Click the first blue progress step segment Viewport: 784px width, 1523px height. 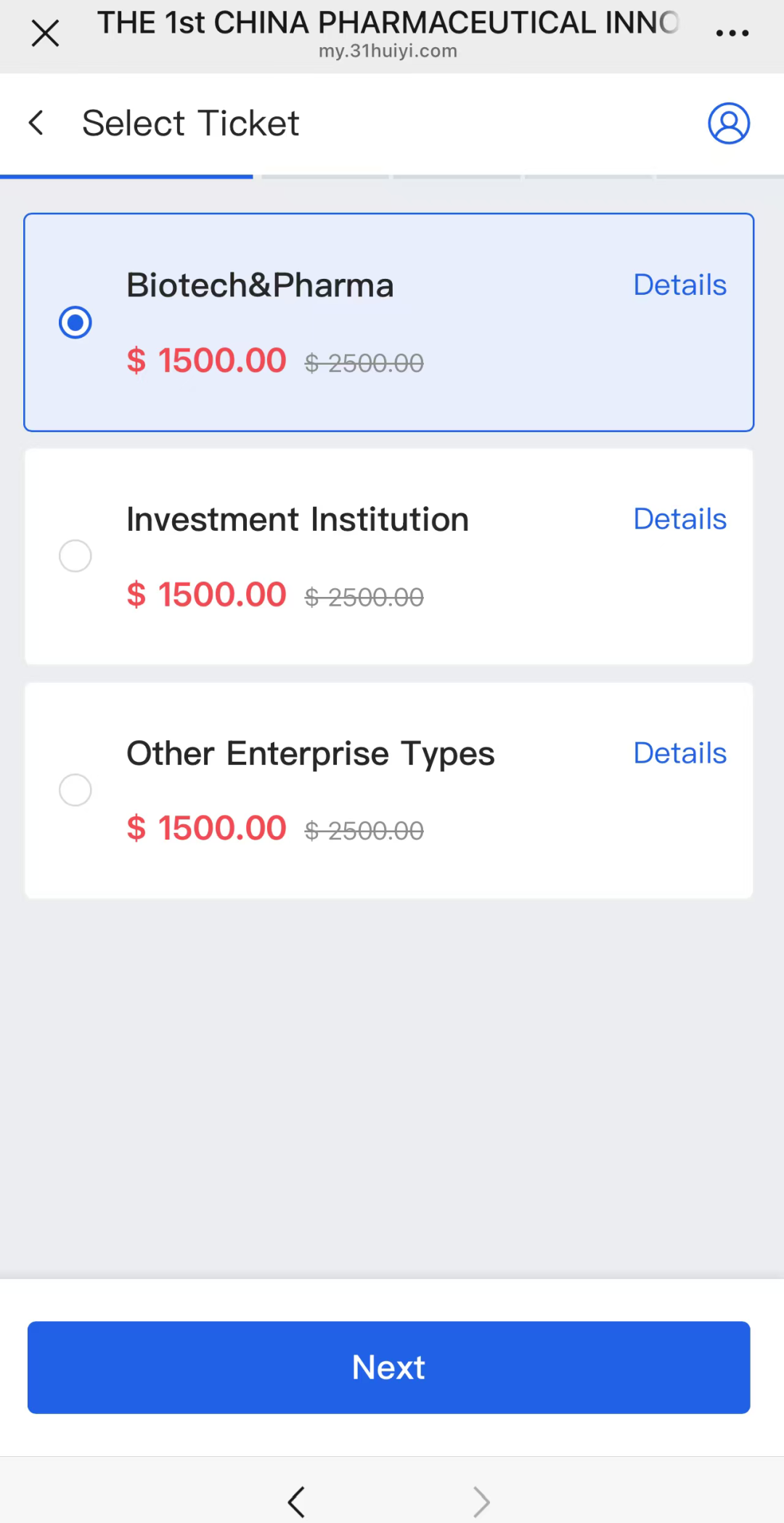pyautogui.click(x=126, y=176)
